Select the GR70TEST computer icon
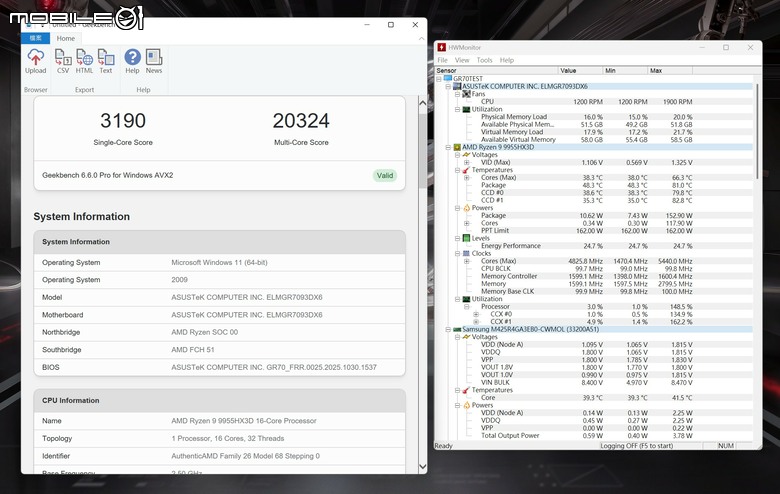Screen dimensions: 780x494 (x=448, y=79)
